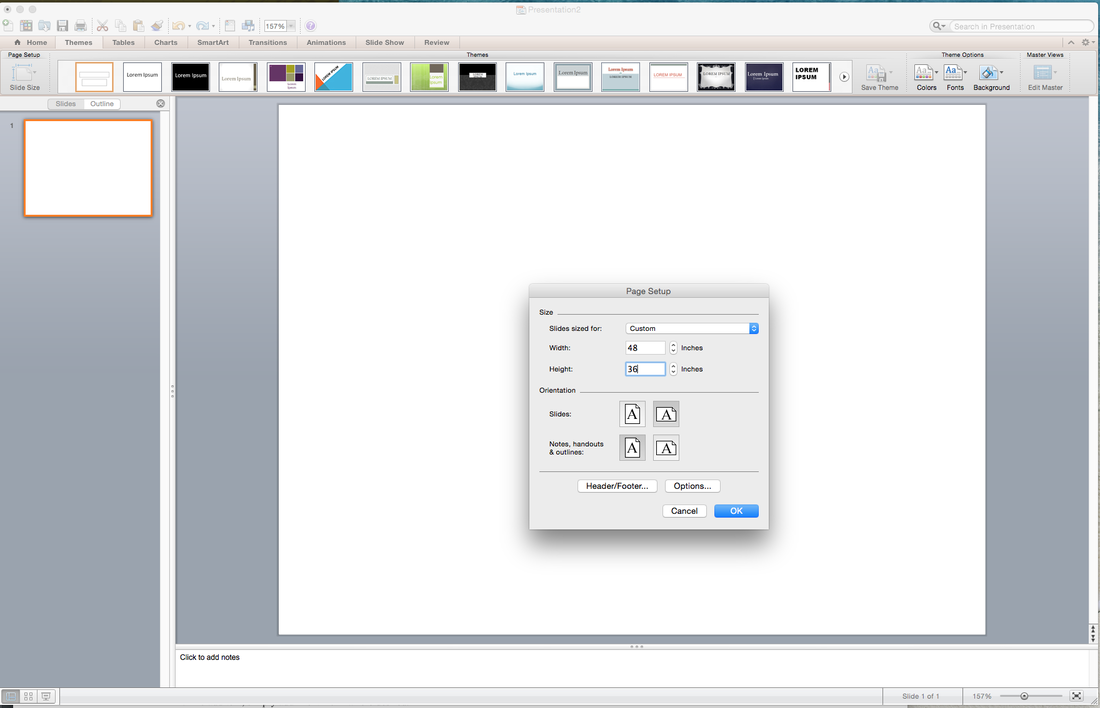
Task: Click the Save icon in the toolbar
Action: (x=62, y=25)
